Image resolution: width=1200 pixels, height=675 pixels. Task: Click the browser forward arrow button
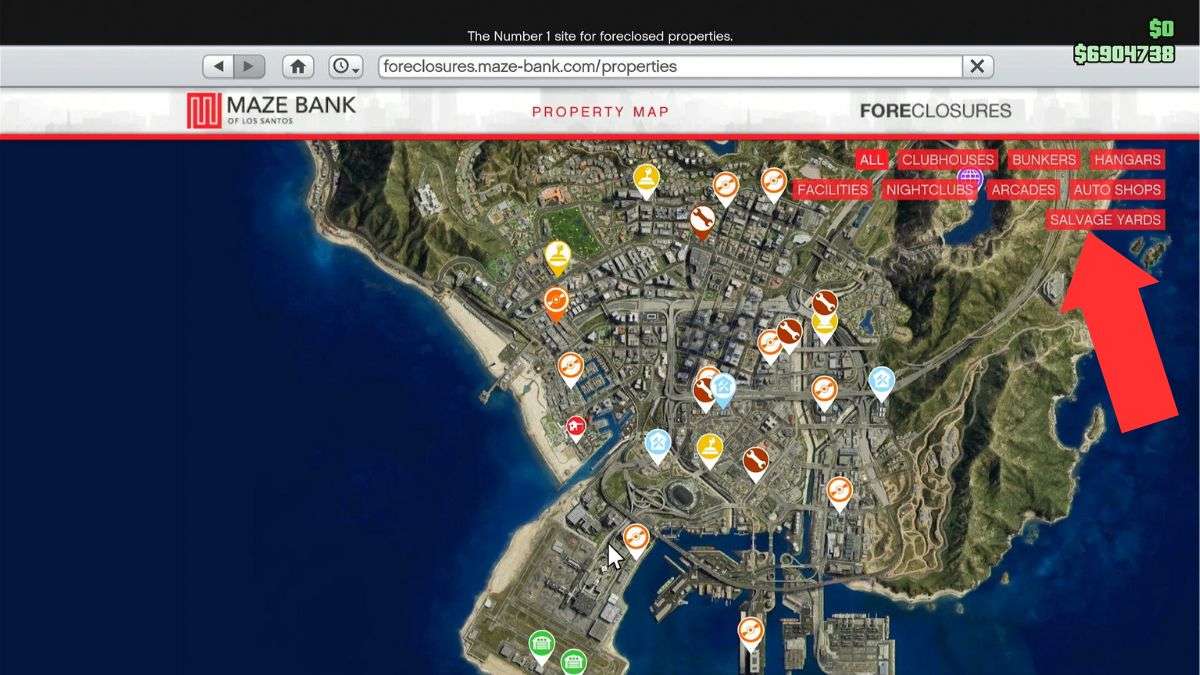pos(248,66)
